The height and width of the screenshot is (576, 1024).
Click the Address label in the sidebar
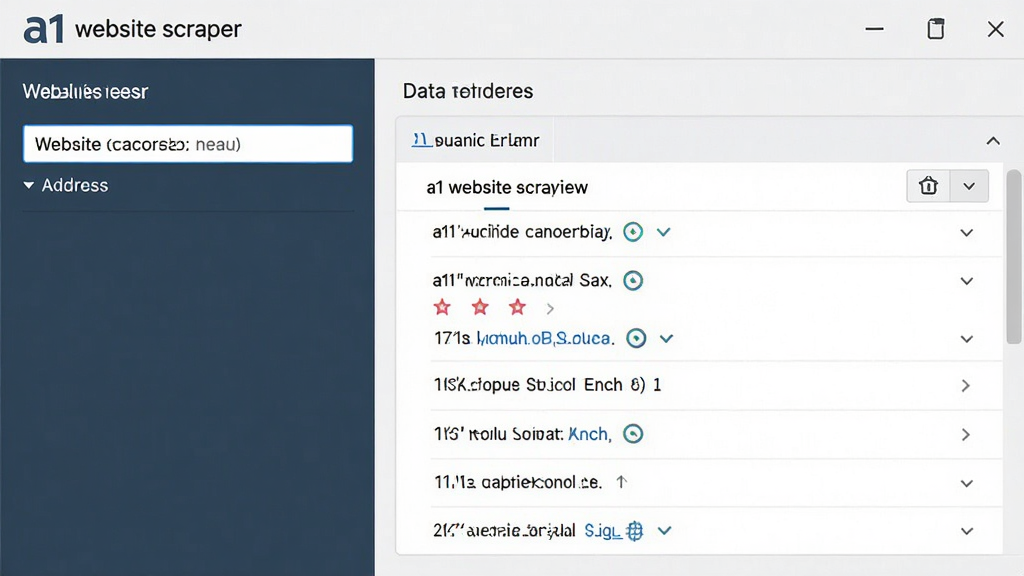pos(75,185)
